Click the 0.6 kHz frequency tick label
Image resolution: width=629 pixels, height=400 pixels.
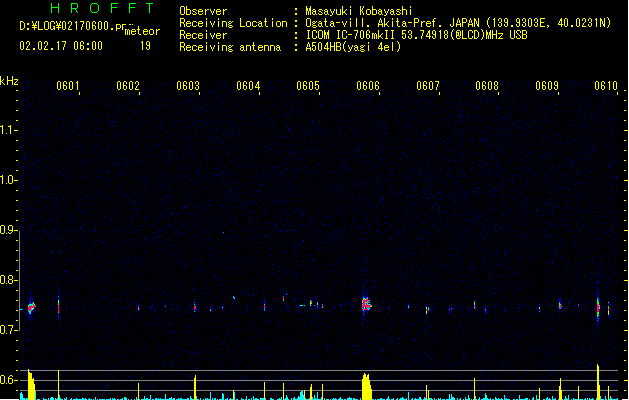click(x=7, y=380)
